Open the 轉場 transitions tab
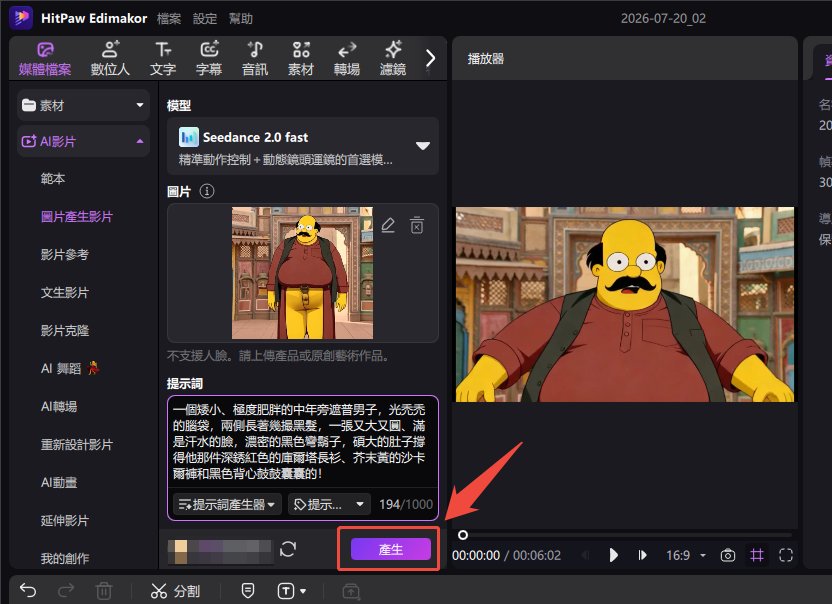Screen dimensions: 832x604 (x=346, y=59)
